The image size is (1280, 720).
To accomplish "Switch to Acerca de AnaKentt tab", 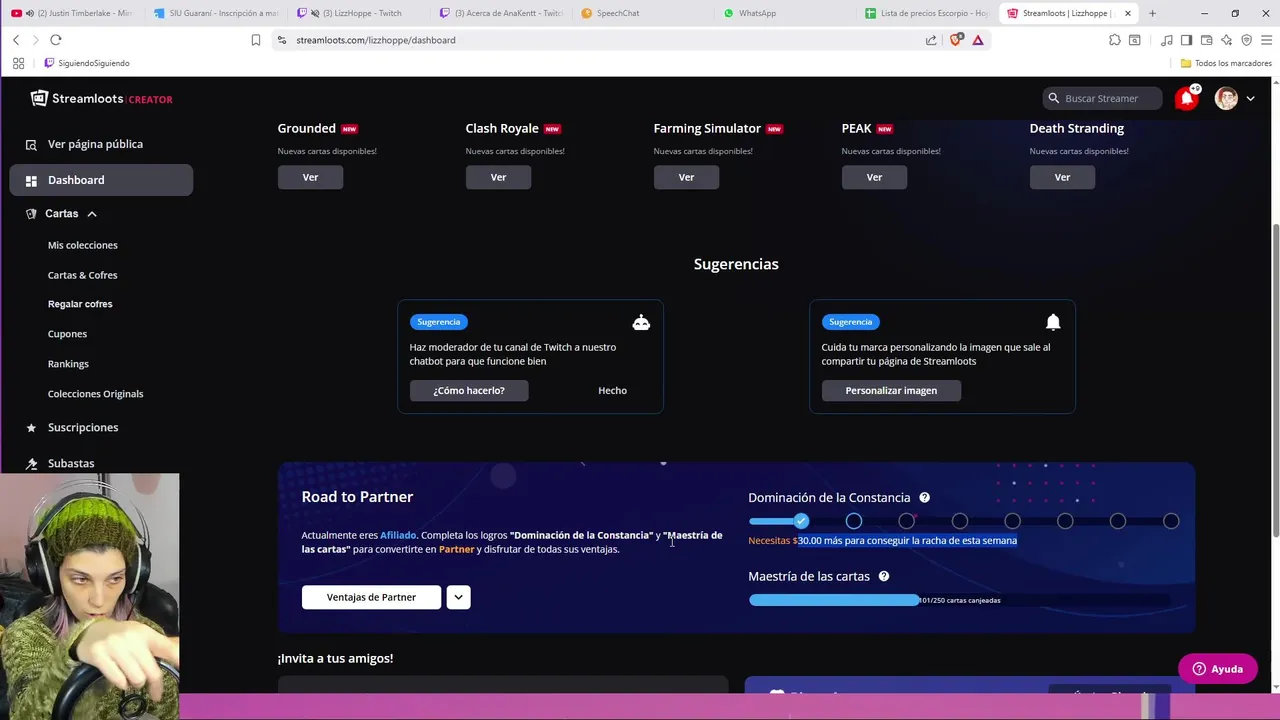I will click(502, 13).
